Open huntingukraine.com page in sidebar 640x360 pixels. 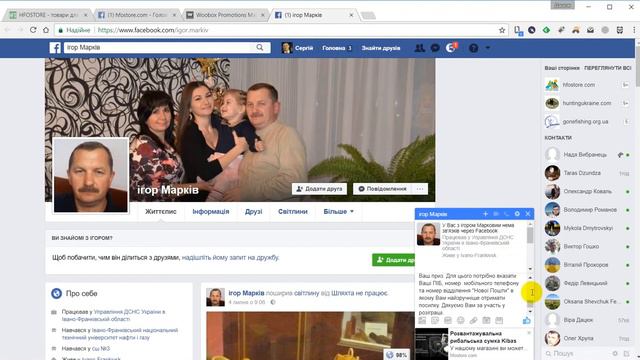click(x=587, y=103)
